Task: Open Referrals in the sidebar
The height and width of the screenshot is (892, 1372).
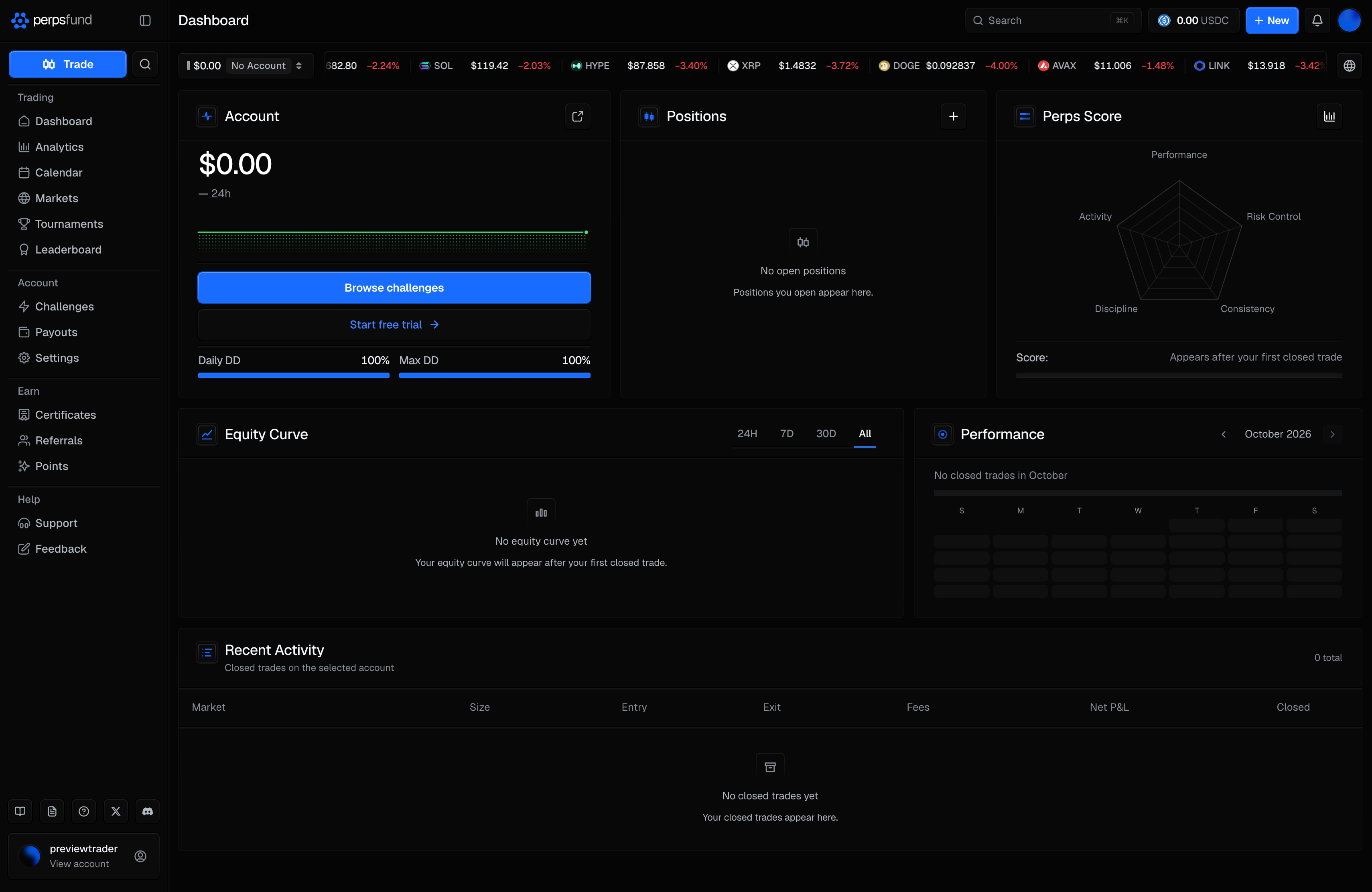Action: [x=83, y=441]
